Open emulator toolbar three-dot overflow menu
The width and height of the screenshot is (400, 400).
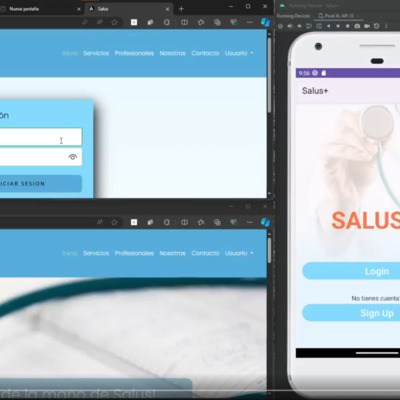[386, 26]
